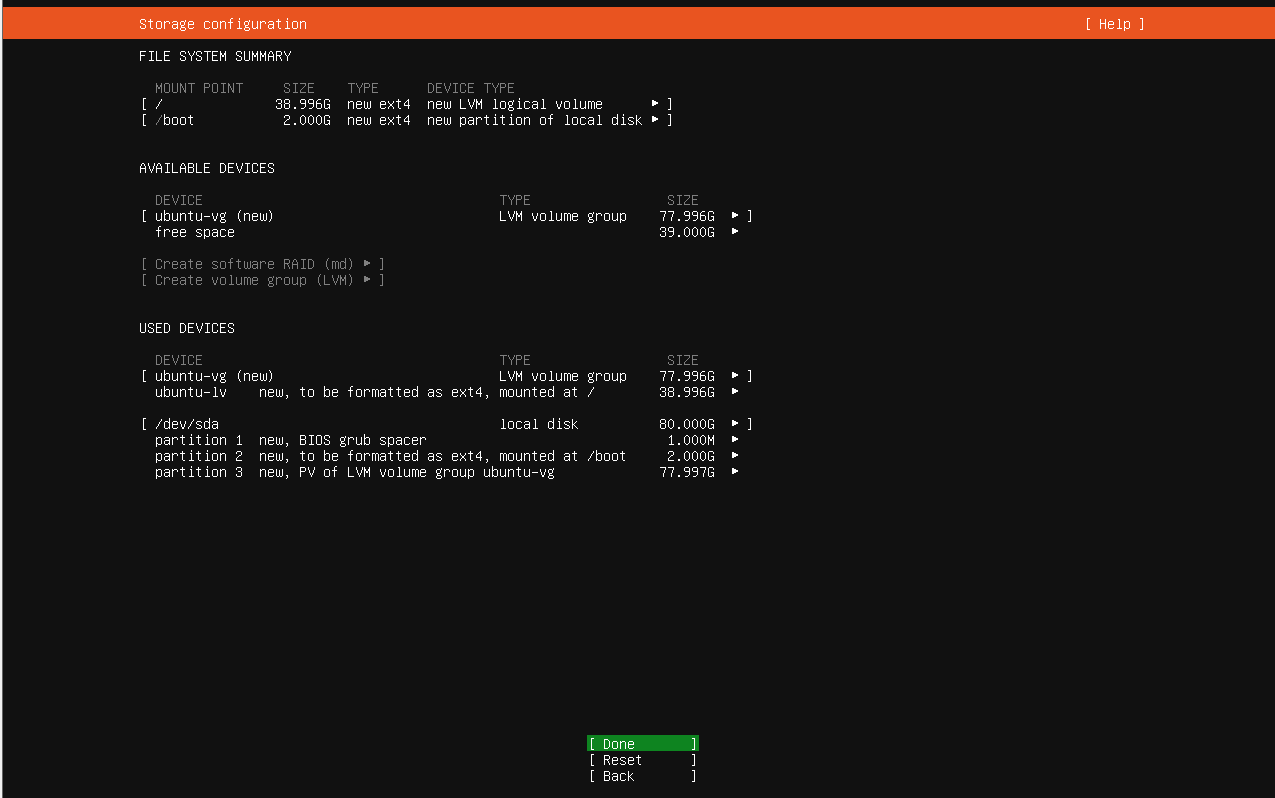The width and height of the screenshot is (1275, 798).
Task: Expand arrow for partition 2 /boot
Action: (x=736, y=456)
